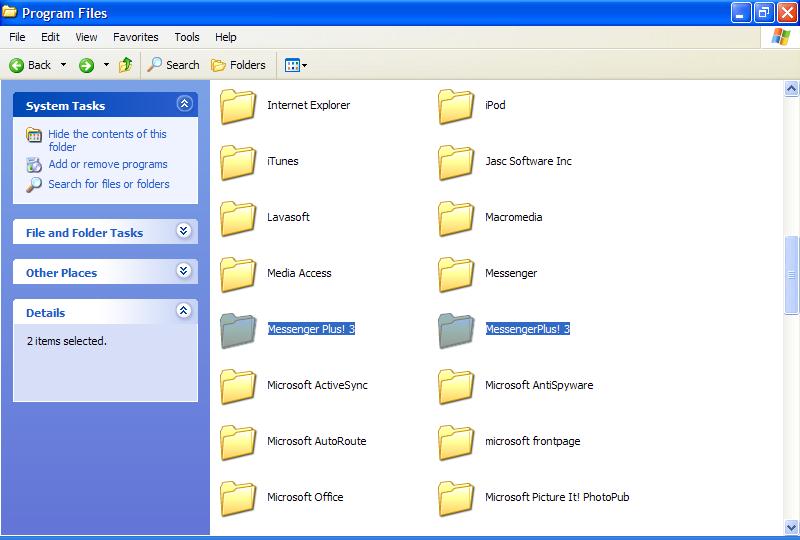Click the Lavasoft folder name
Screen dimensions: 800x540
pyautogui.click(x=288, y=217)
